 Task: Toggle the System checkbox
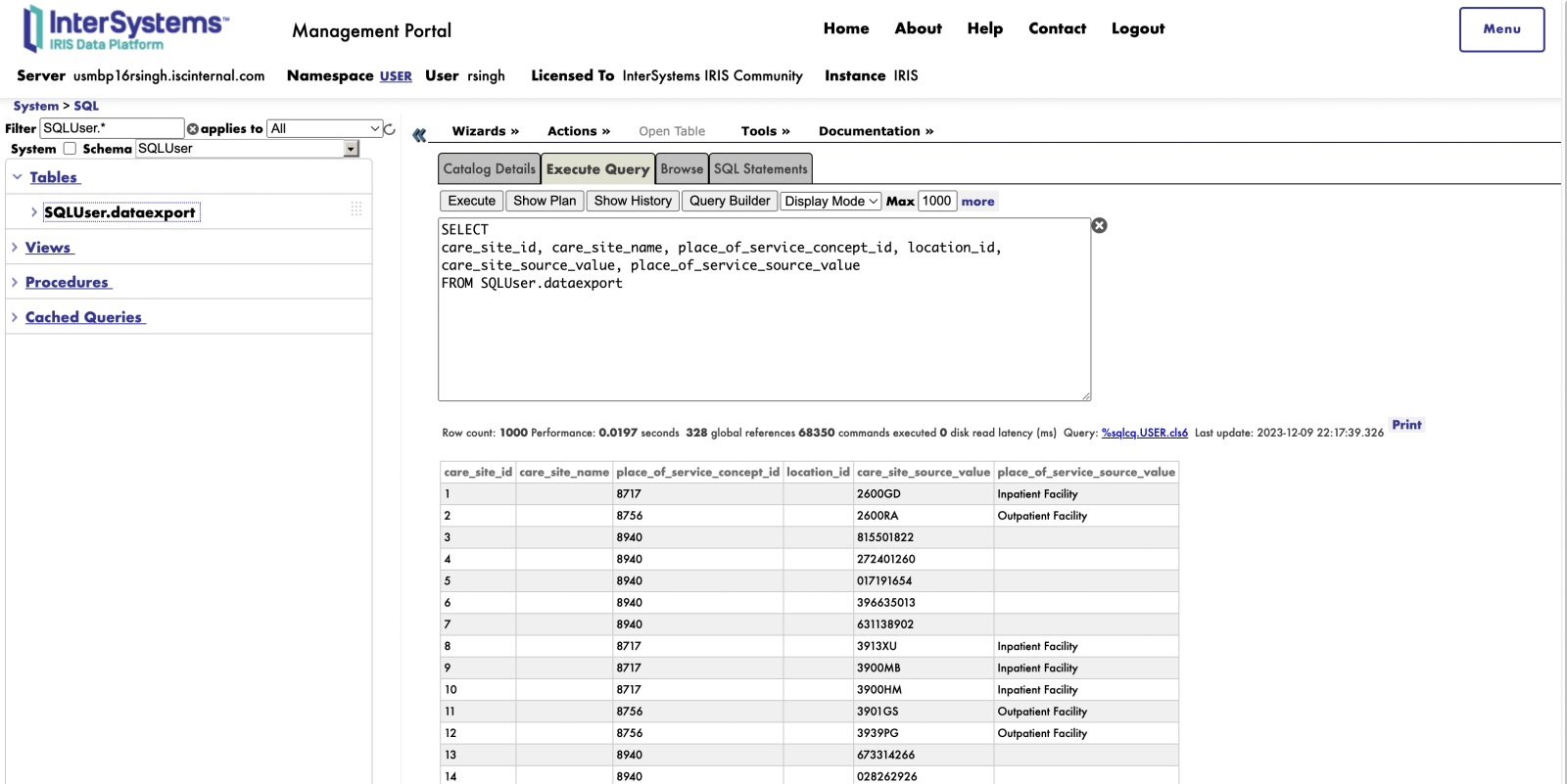tap(70, 149)
